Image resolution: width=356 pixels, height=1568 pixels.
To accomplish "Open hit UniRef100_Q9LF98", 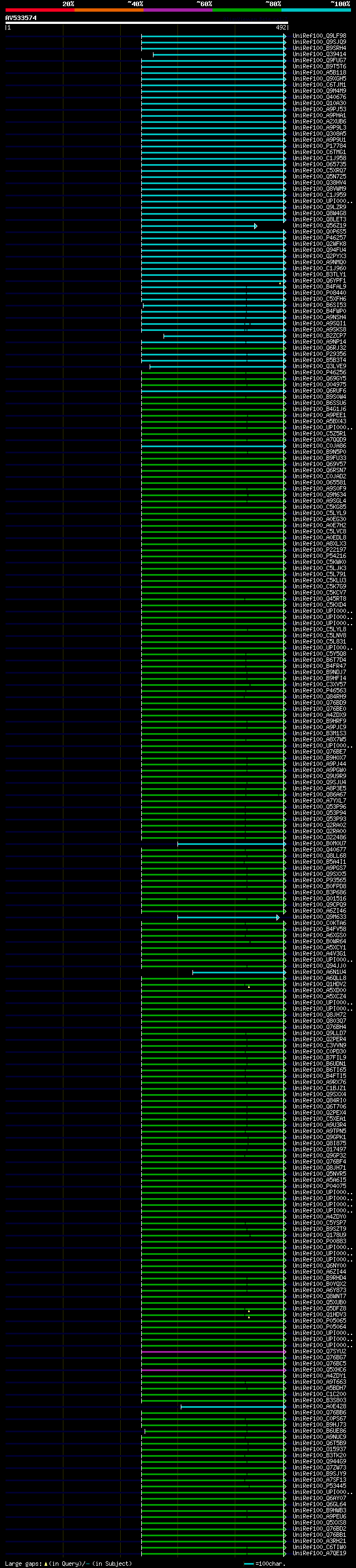I will [319, 36].
